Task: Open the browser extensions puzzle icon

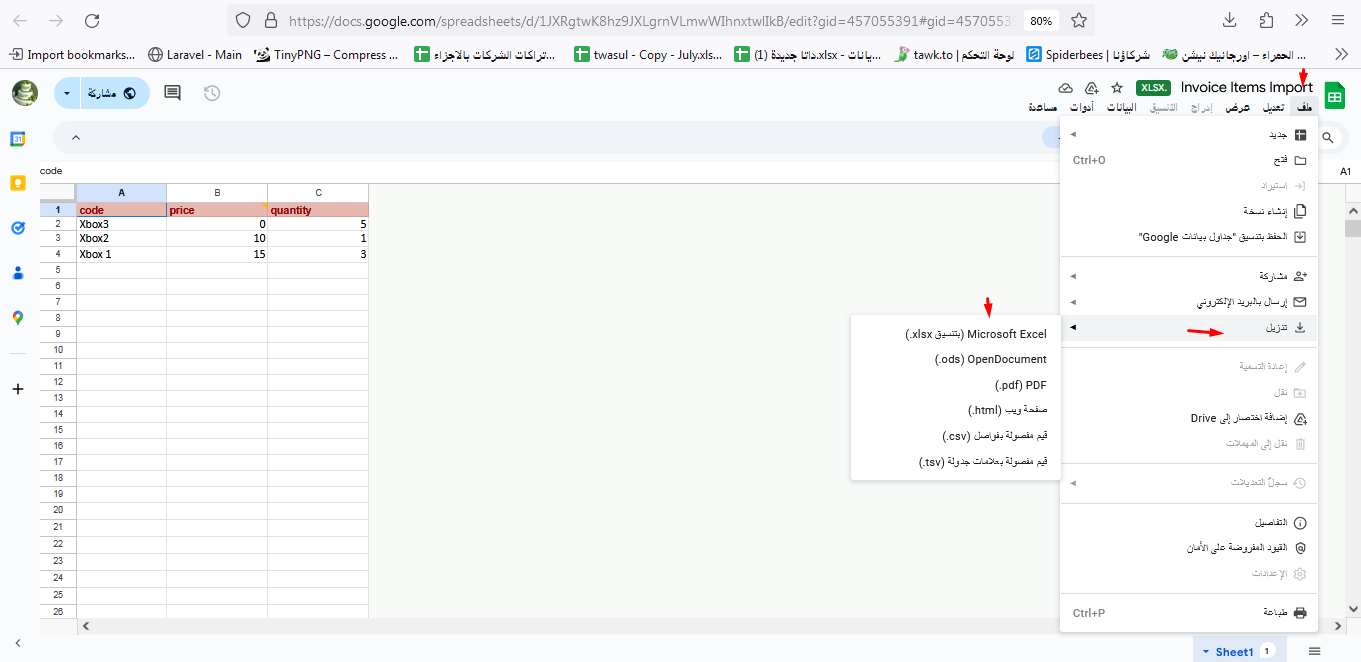Action: coord(1266,20)
